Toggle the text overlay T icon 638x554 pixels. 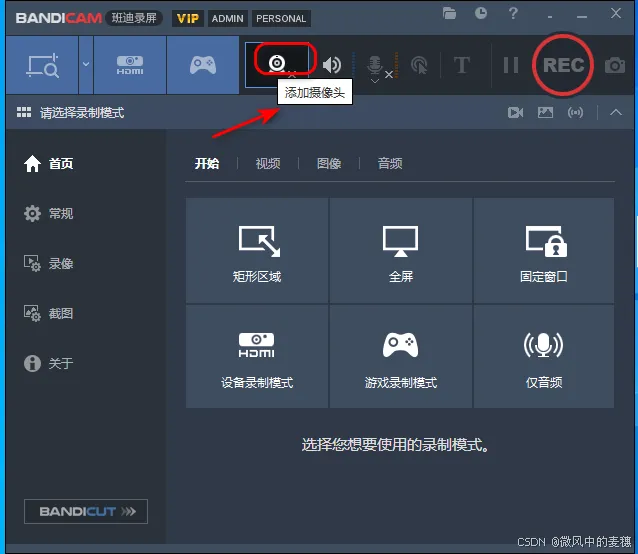(x=462, y=65)
